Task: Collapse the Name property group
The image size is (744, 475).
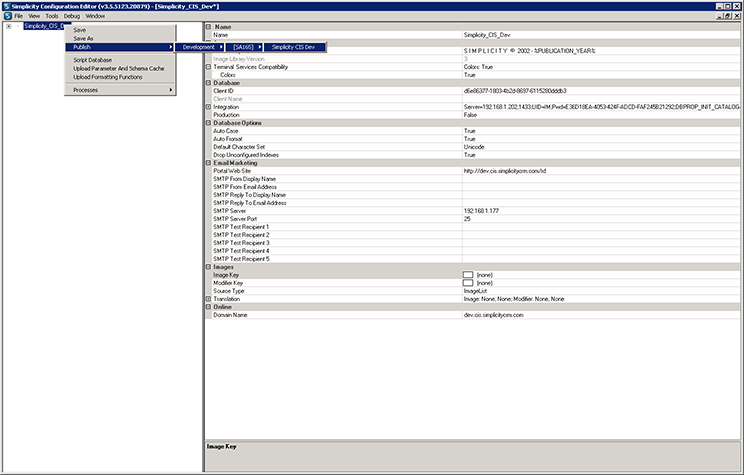Action: tap(208, 27)
